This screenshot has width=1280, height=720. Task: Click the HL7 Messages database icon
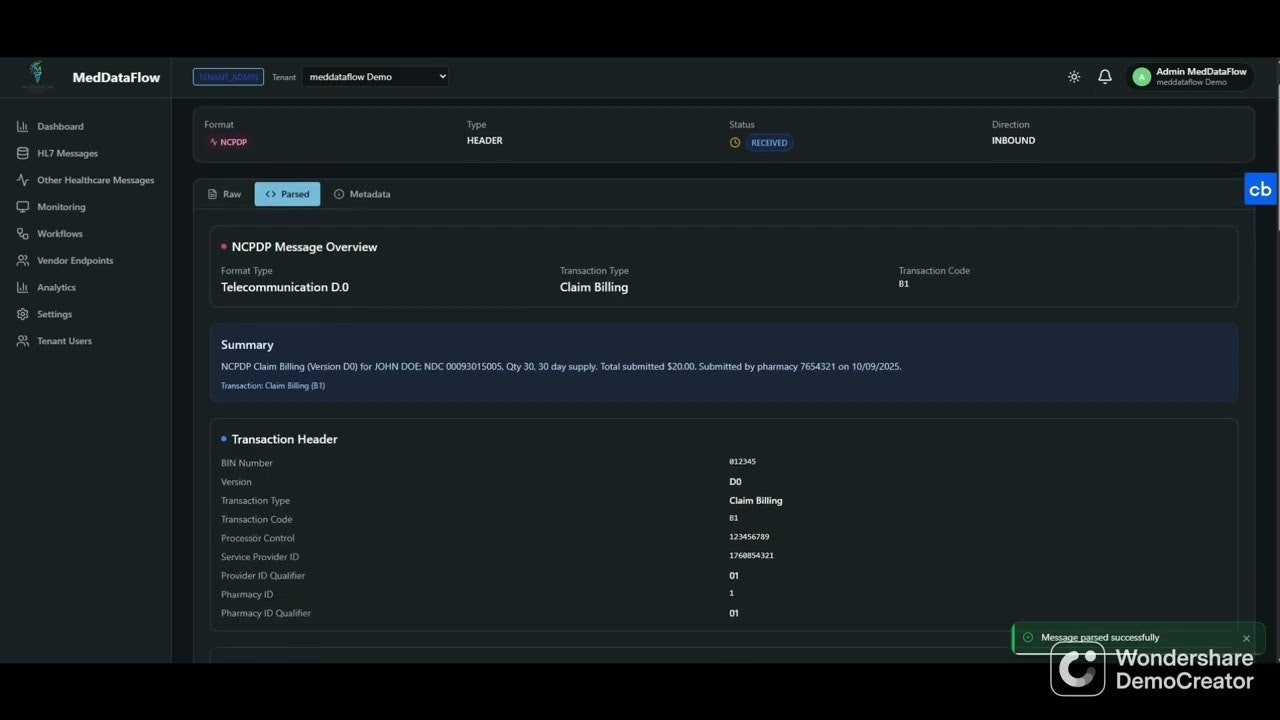[x=22, y=154]
